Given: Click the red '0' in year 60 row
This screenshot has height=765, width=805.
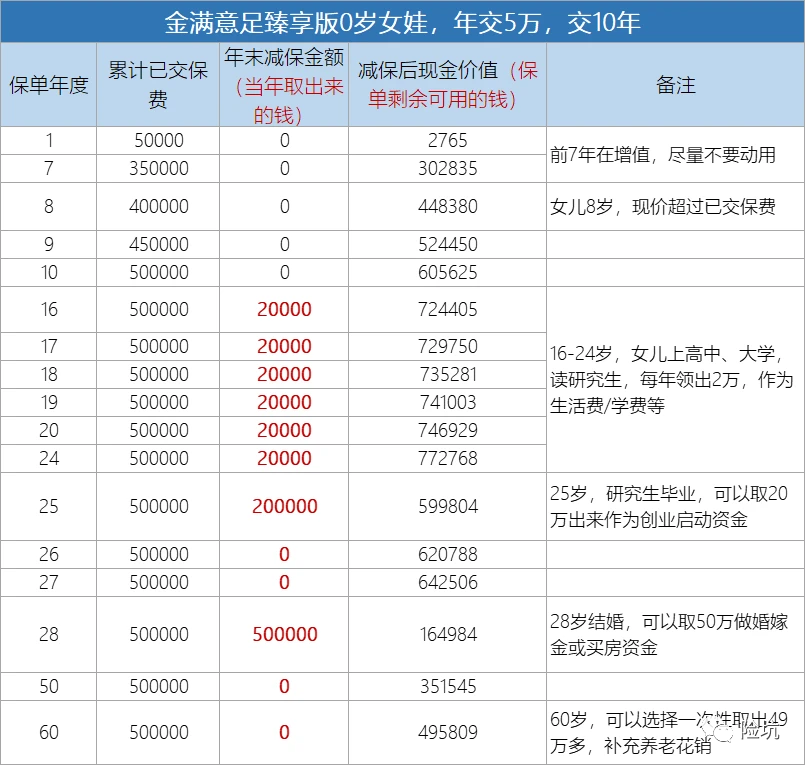Looking at the screenshot, I should [x=284, y=732].
